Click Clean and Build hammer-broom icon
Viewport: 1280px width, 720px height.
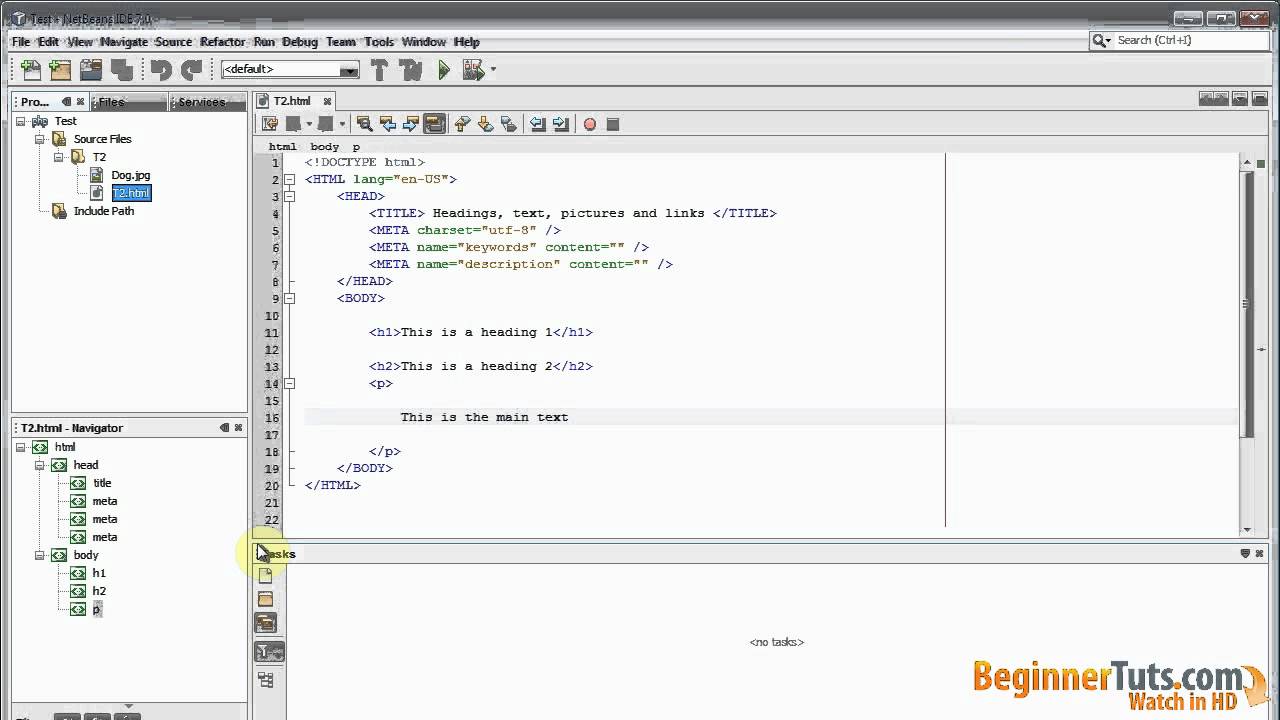point(410,69)
